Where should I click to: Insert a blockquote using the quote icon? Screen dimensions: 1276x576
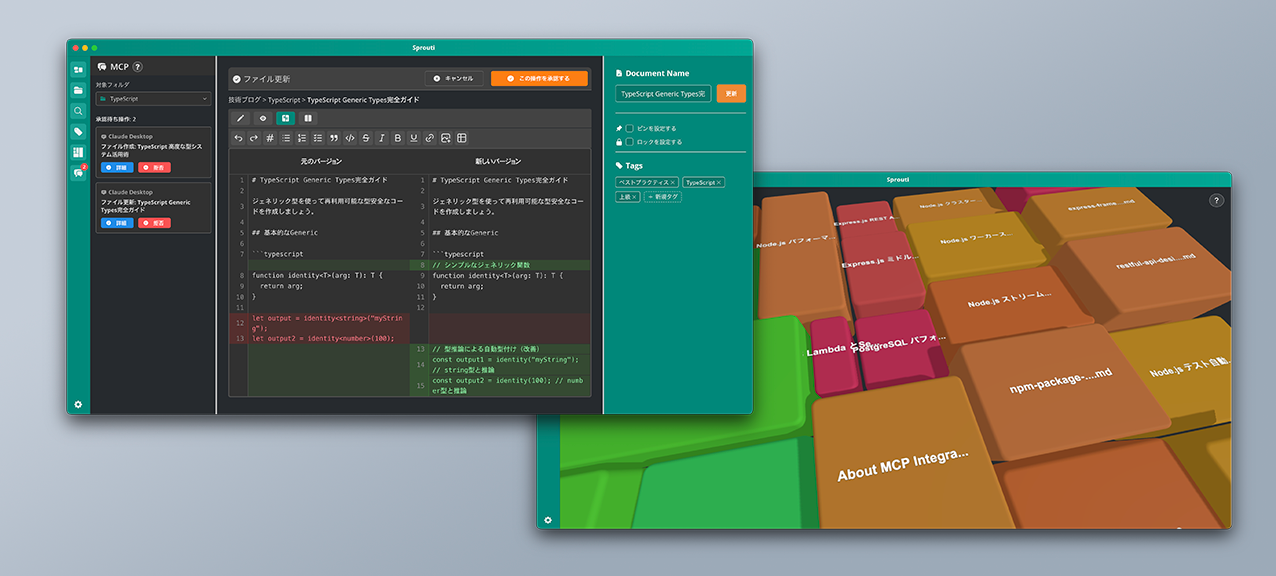click(334, 138)
